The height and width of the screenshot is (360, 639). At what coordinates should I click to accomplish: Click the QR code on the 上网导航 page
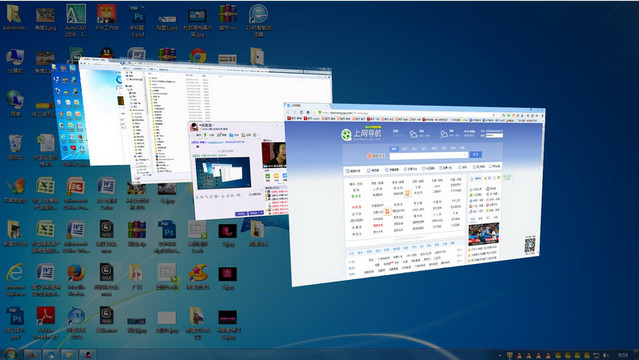tap(530, 245)
